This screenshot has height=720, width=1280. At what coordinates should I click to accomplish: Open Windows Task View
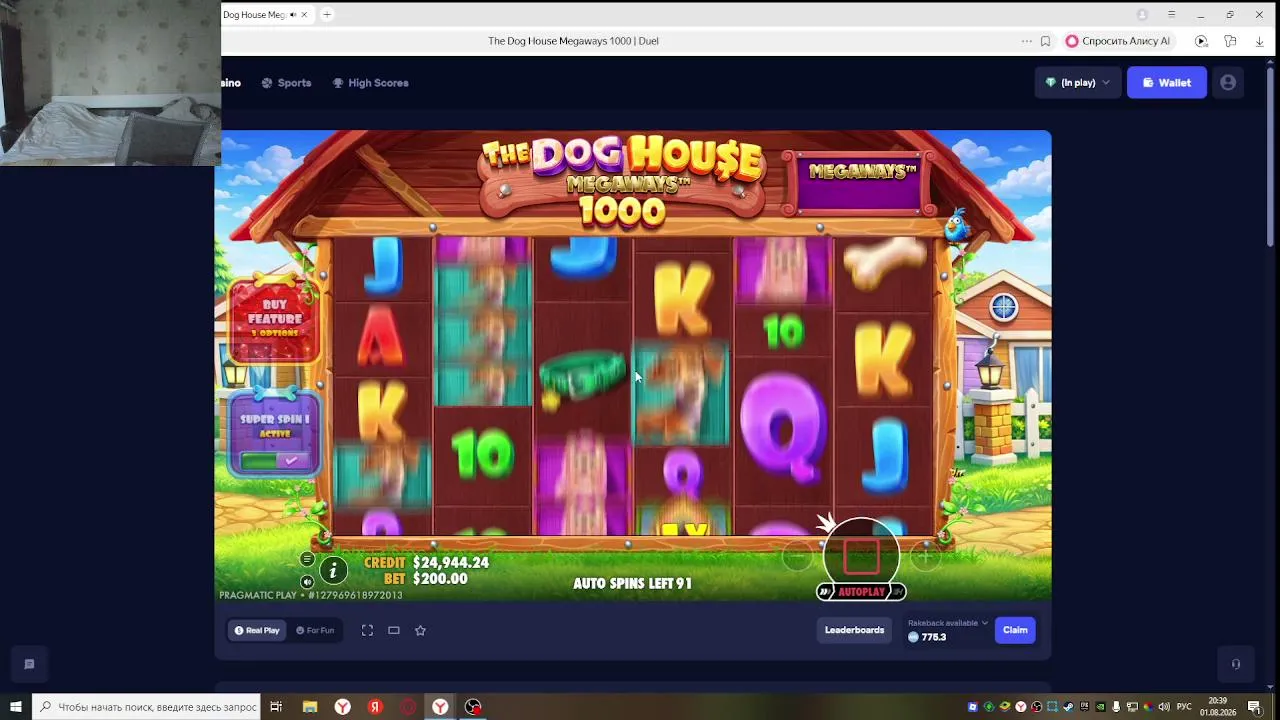pyautogui.click(x=276, y=707)
